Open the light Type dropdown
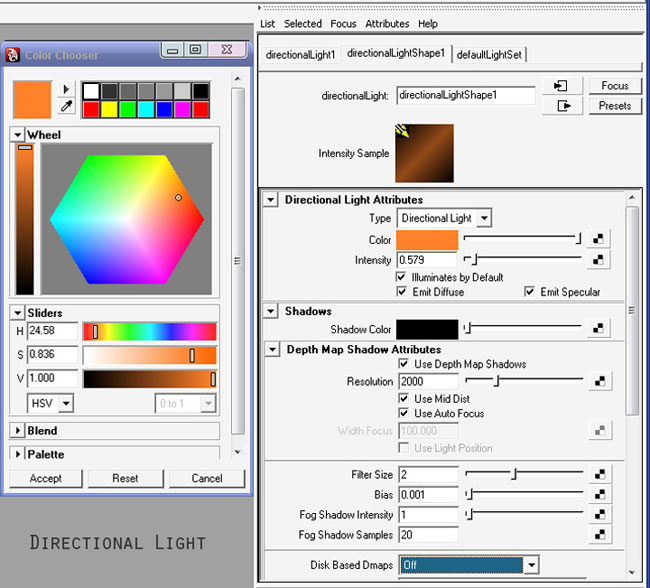 [x=445, y=218]
